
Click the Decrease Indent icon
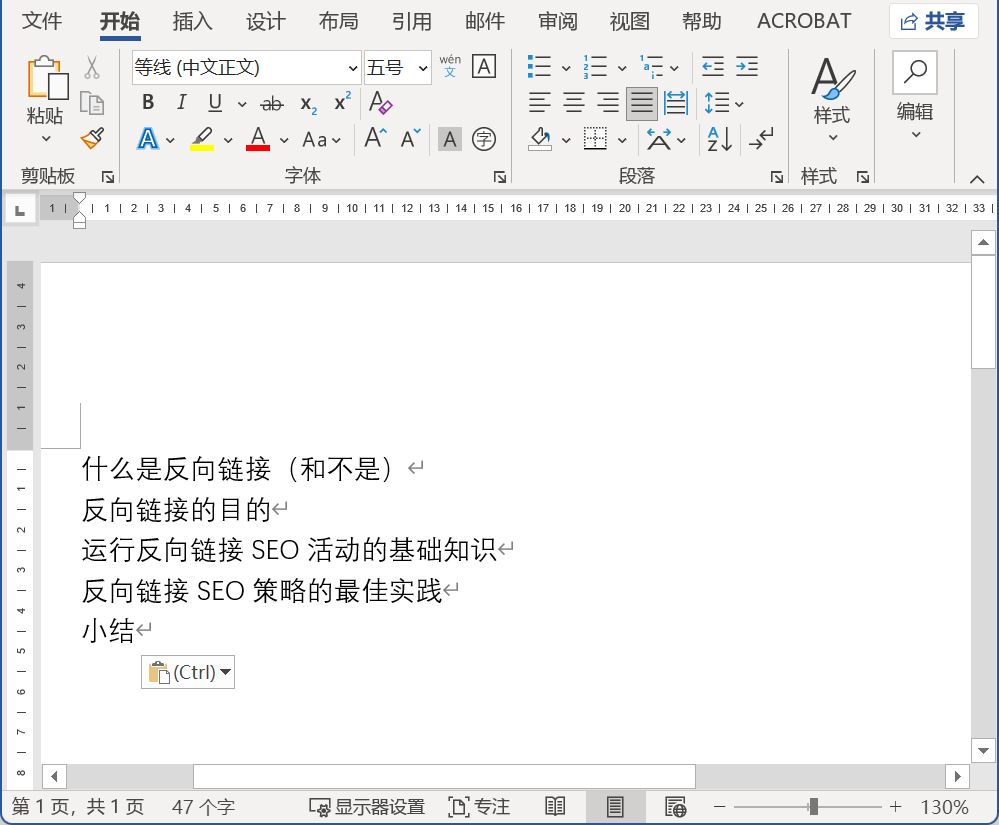tap(713, 68)
